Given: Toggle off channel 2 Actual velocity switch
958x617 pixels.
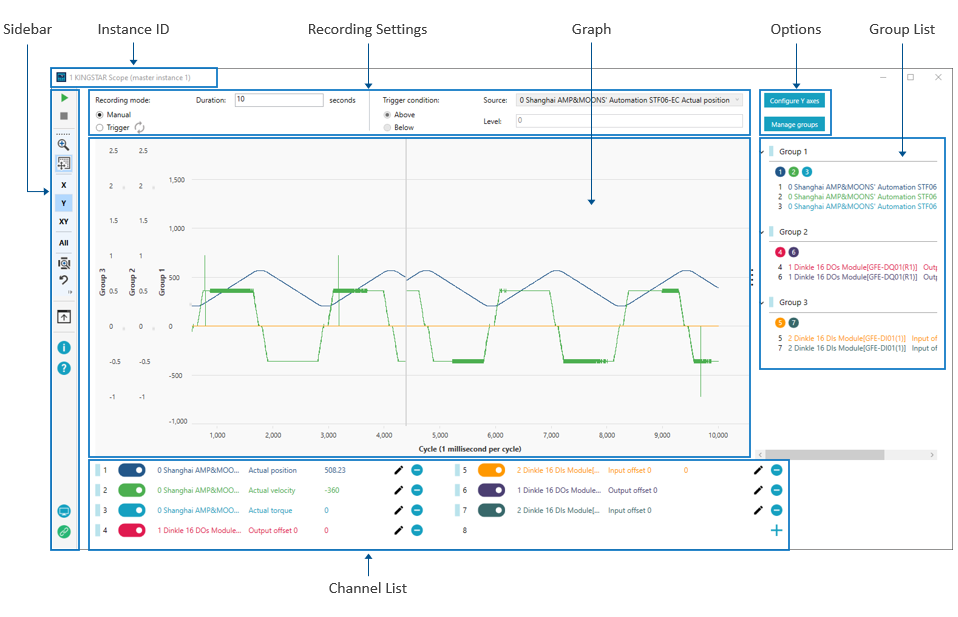Looking at the screenshot, I should pos(132,490).
